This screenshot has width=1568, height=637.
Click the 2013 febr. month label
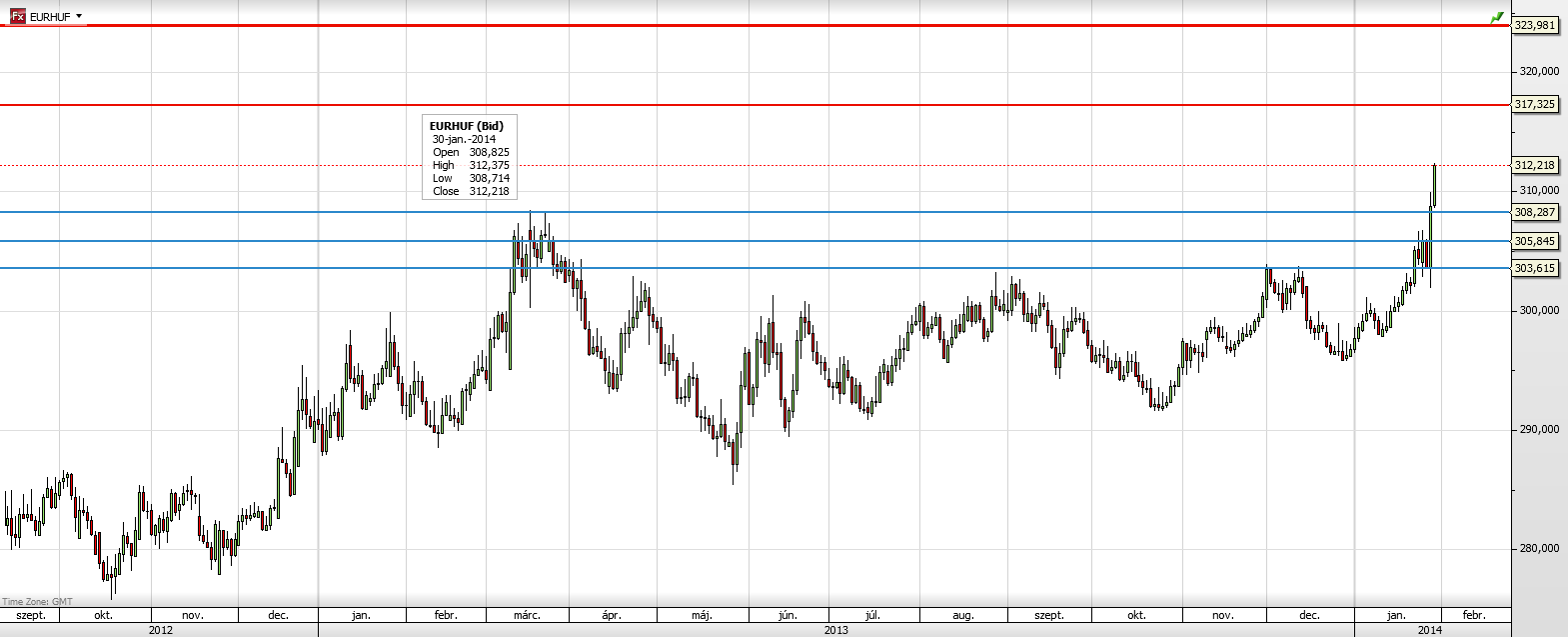pyautogui.click(x=446, y=615)
